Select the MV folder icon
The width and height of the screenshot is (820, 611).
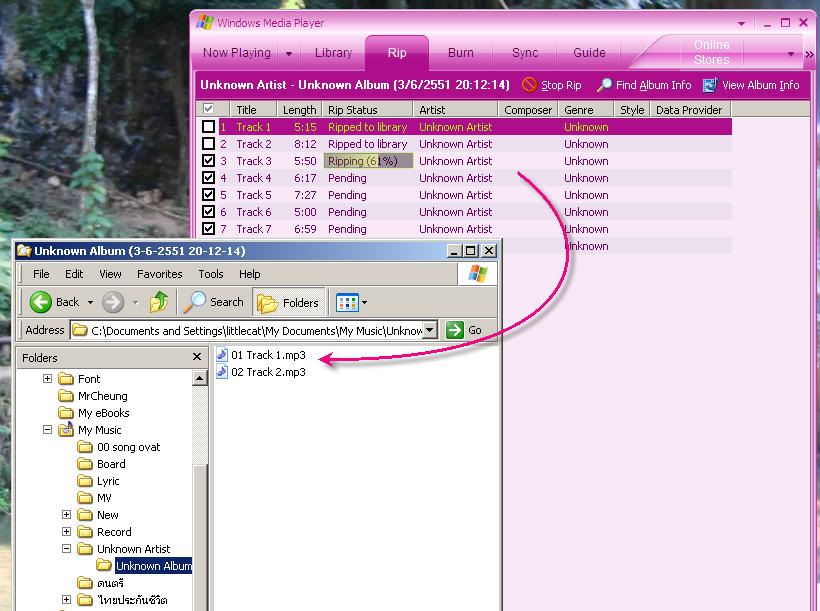pos(85,497)
